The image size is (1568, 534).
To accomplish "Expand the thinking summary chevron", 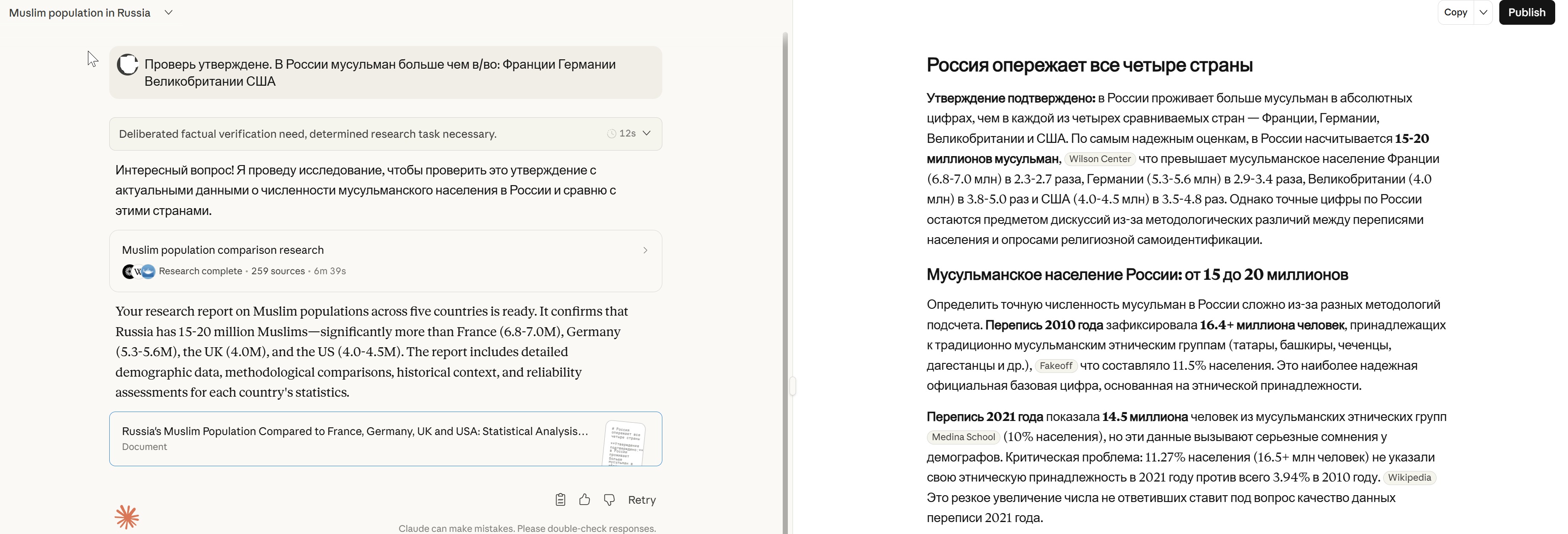I will pos(647,133).
